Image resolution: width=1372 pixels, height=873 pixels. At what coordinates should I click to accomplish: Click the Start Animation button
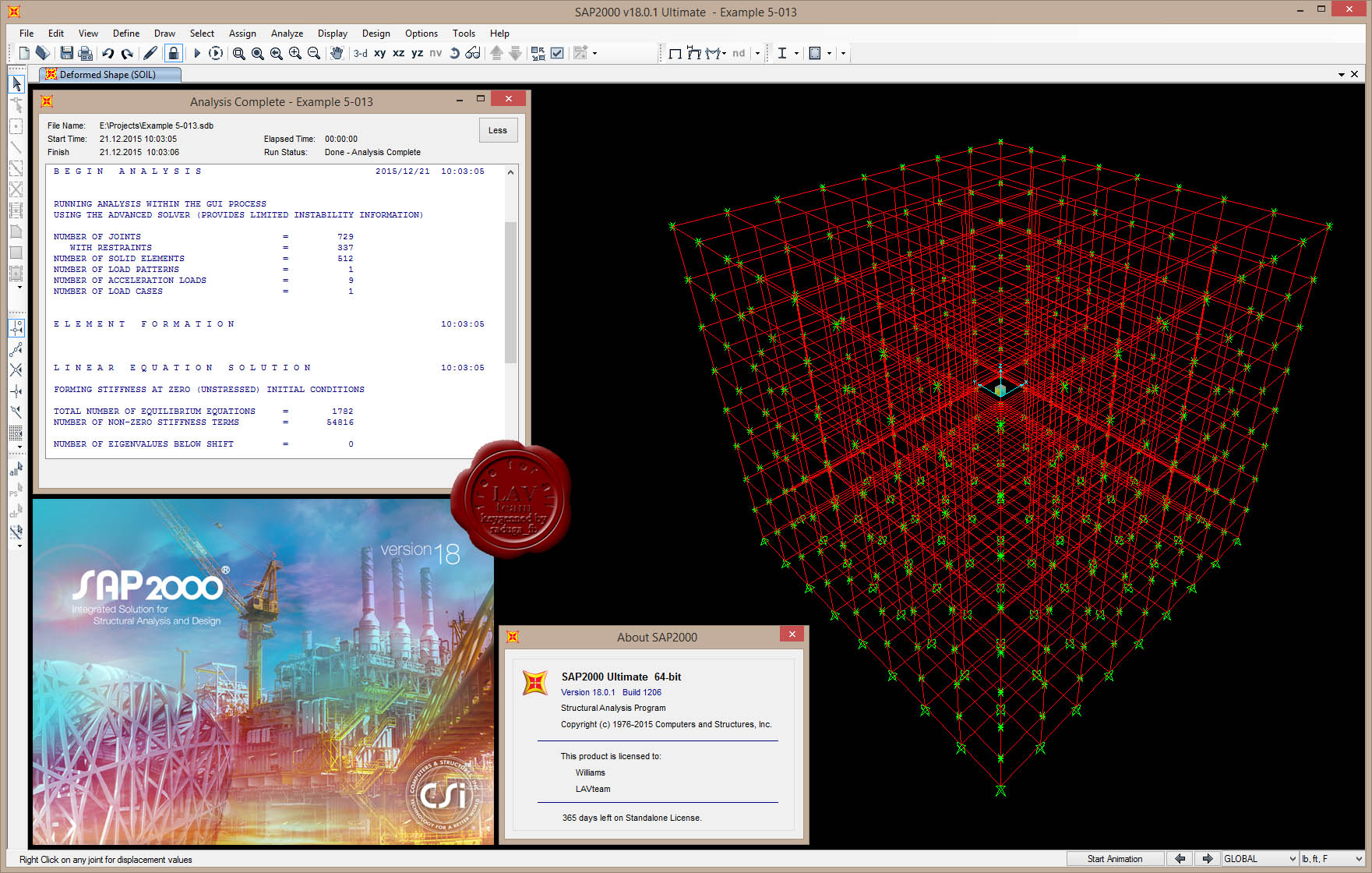point(1115,859)
